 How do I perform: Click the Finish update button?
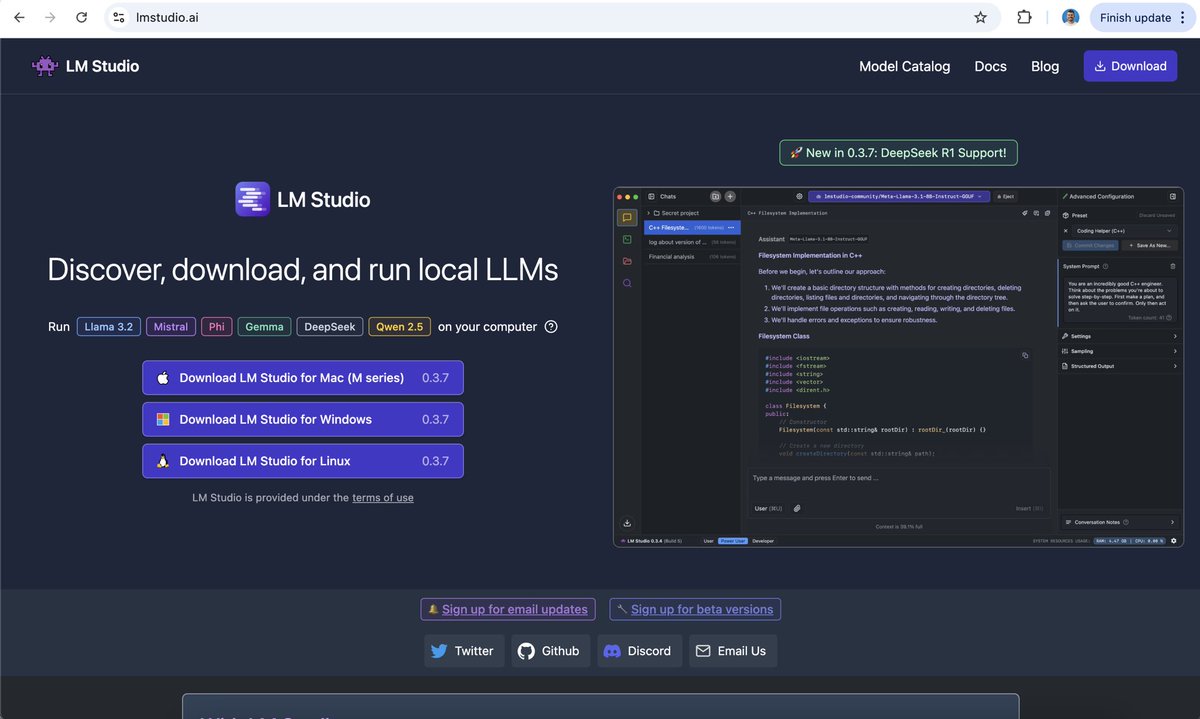click(x=1135, y=17)
